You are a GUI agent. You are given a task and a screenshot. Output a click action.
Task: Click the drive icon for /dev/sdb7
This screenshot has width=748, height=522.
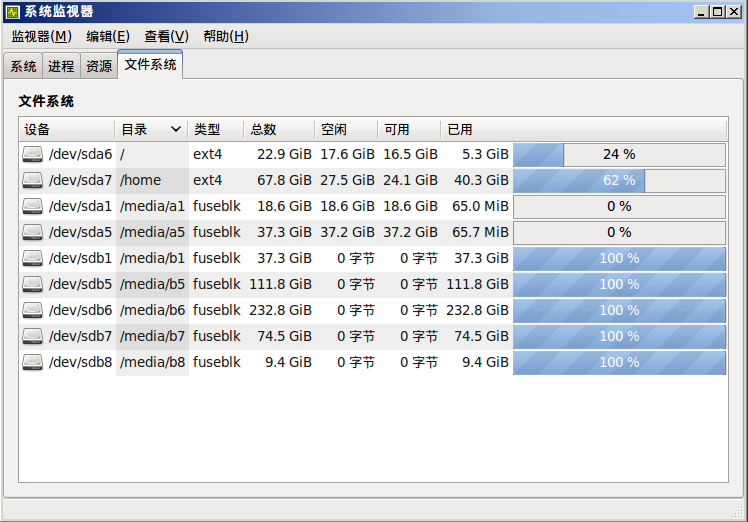[x=32, y=336]
